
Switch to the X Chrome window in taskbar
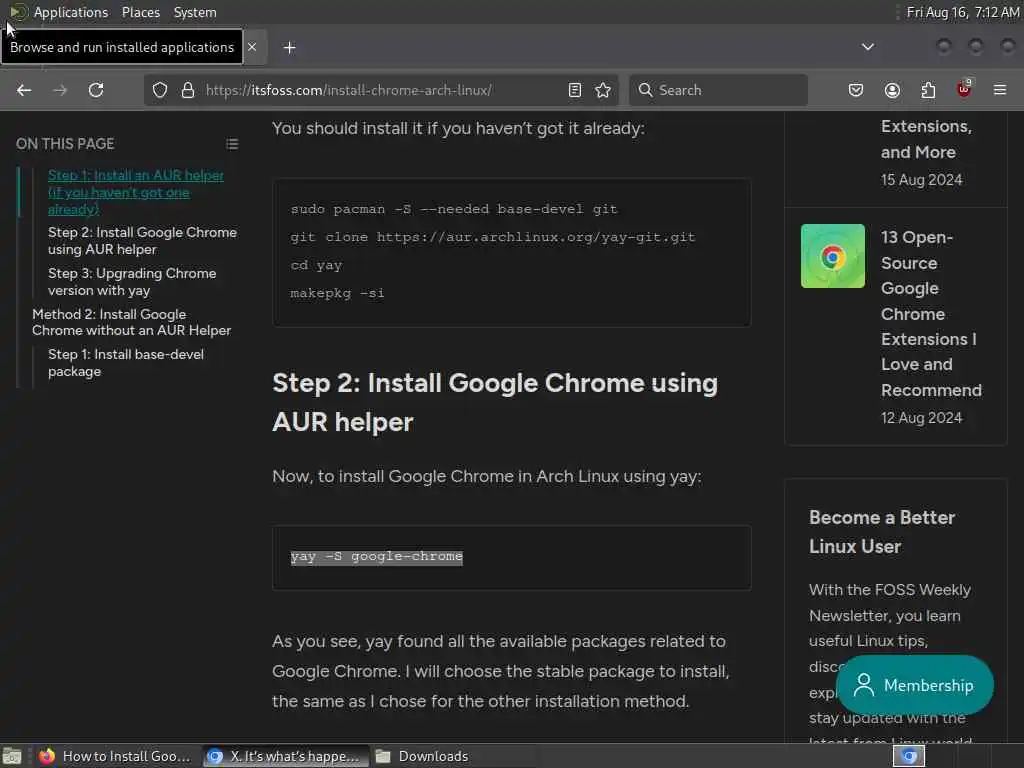[286, 756]
